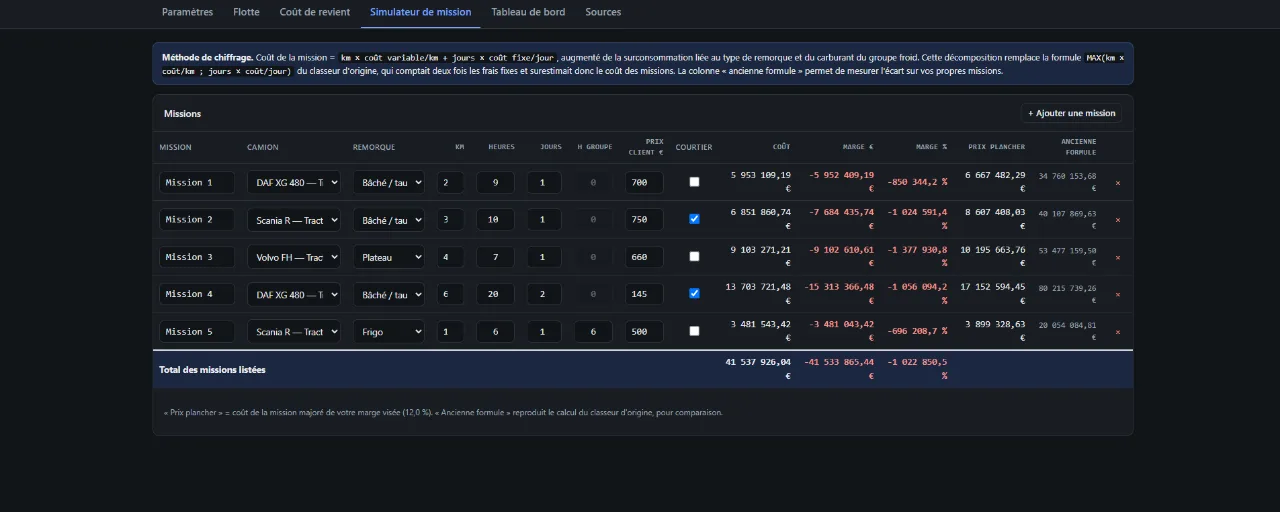1280x512 pixels.
Task: Open remorque dropdown for Mission 1
Action: pyautogui.click(x=388, y=182)
